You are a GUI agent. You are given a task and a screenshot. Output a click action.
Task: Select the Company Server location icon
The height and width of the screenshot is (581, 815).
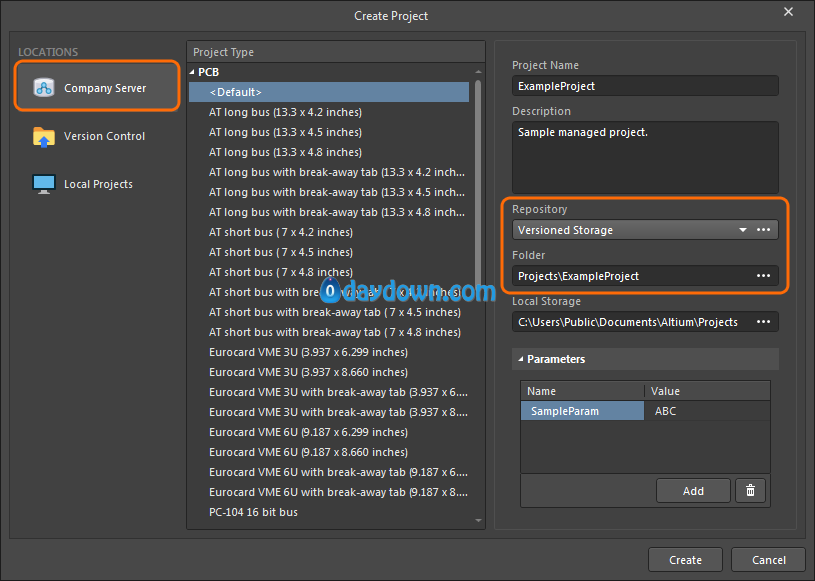pyautogui.click(x=43, y=88)
